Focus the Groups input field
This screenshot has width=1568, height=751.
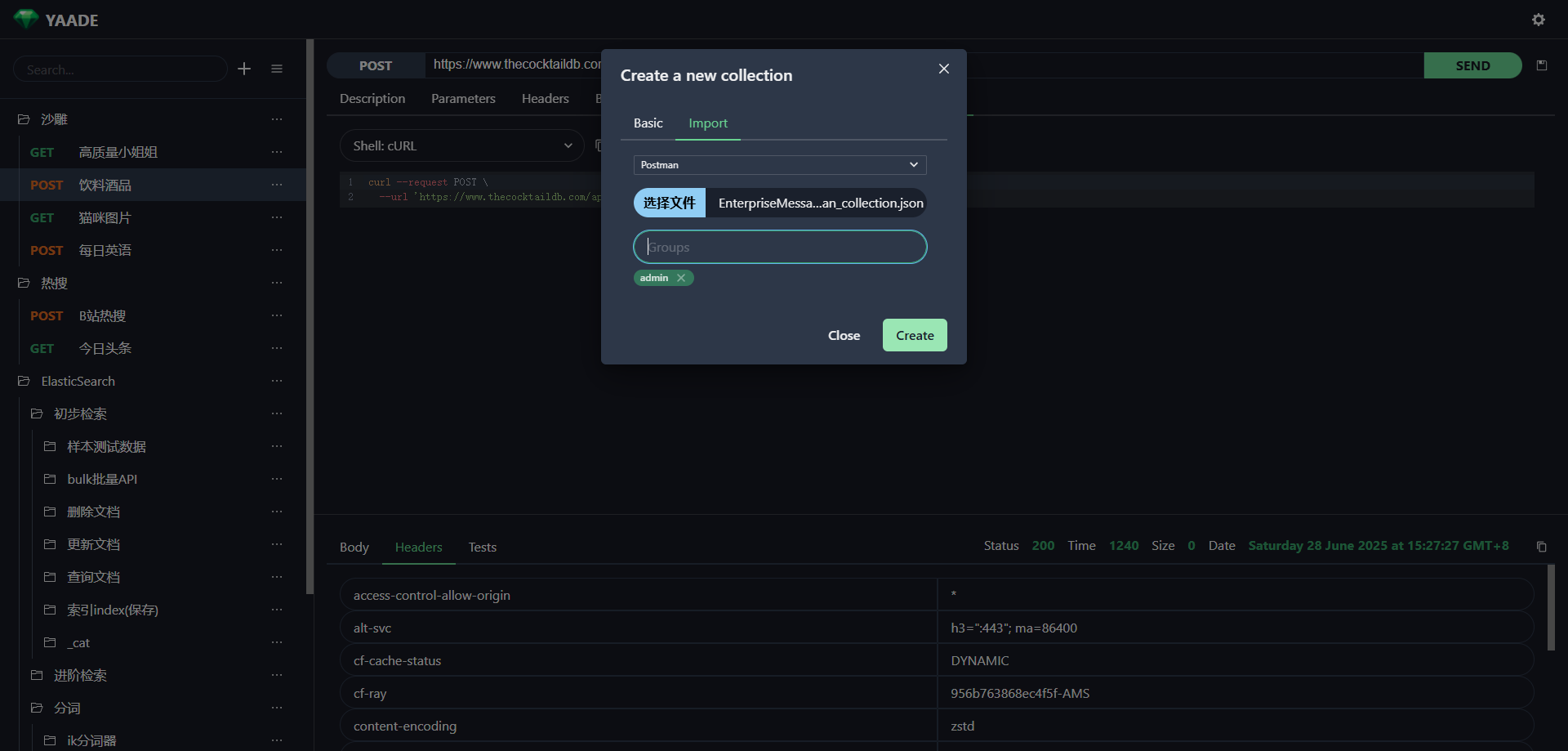780,248
